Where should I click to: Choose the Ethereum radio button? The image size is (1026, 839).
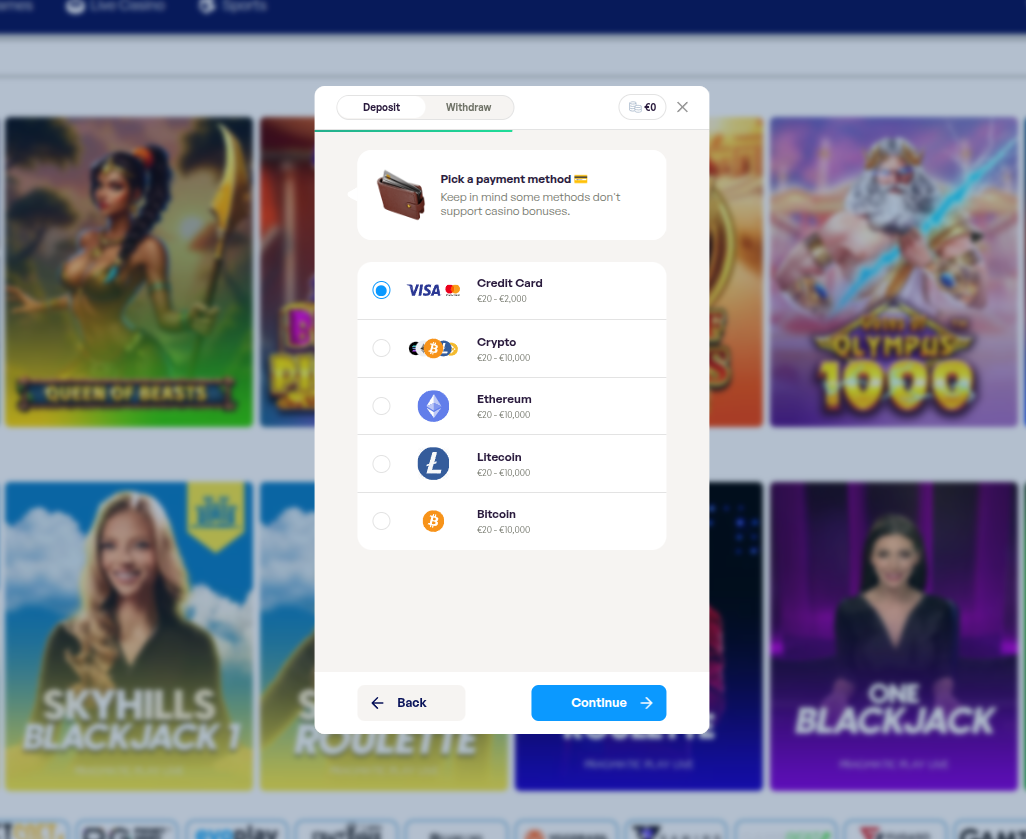point(381,406)
